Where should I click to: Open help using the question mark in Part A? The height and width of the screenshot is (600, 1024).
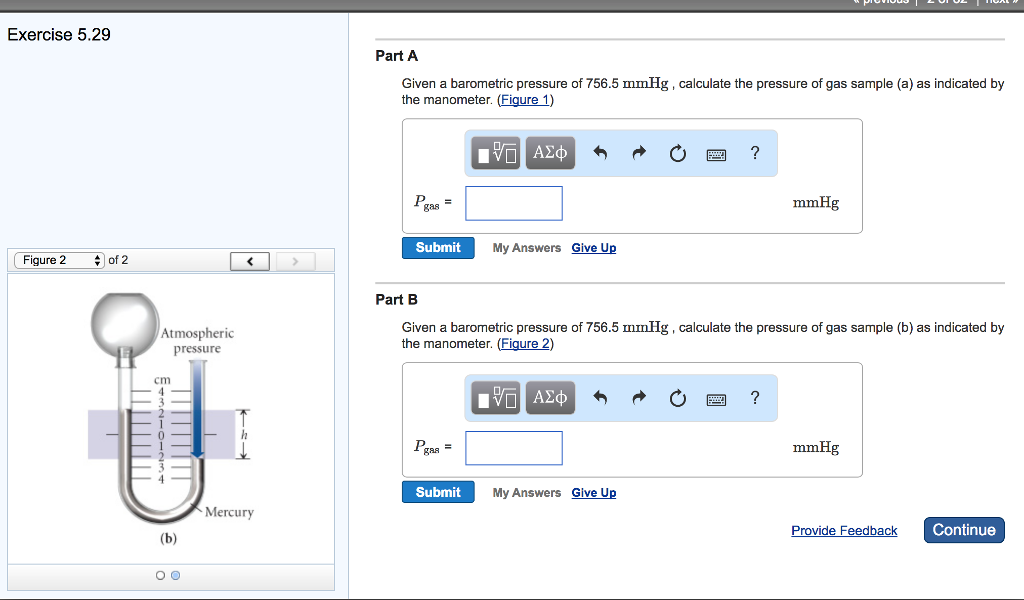[754, 152]
